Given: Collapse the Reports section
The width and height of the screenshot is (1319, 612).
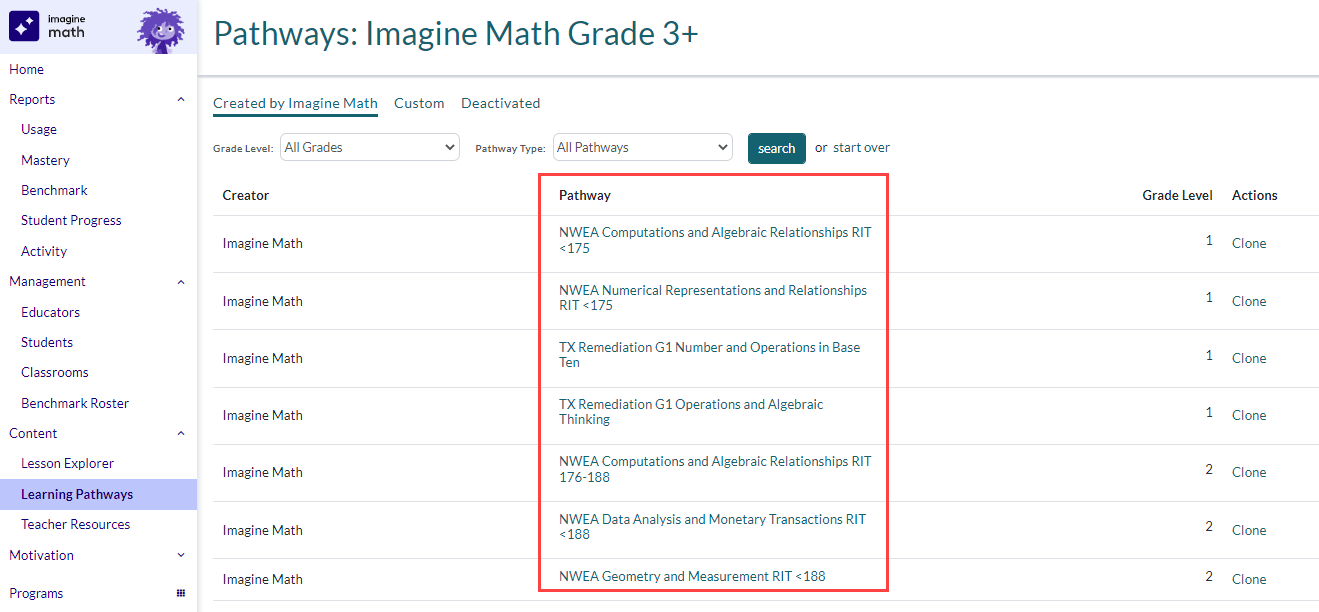Looking at the screenshot, I should click(181, 99).
